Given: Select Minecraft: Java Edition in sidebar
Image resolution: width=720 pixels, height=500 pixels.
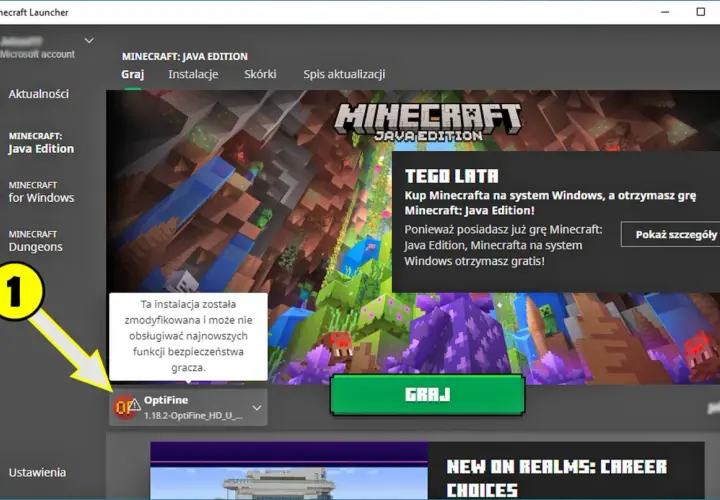Looking at the screenshot, I should pyautogui.click(x=41, y=143).
